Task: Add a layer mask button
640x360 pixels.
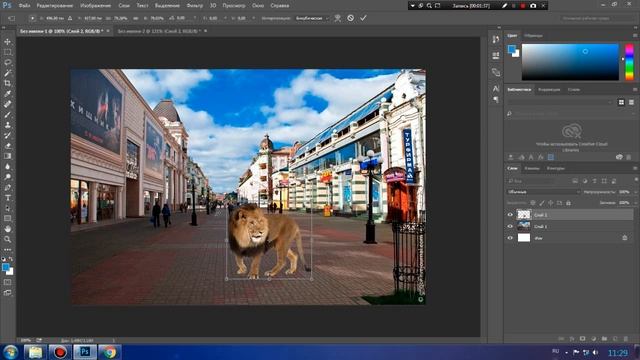Action: click(x=582, y=339)
